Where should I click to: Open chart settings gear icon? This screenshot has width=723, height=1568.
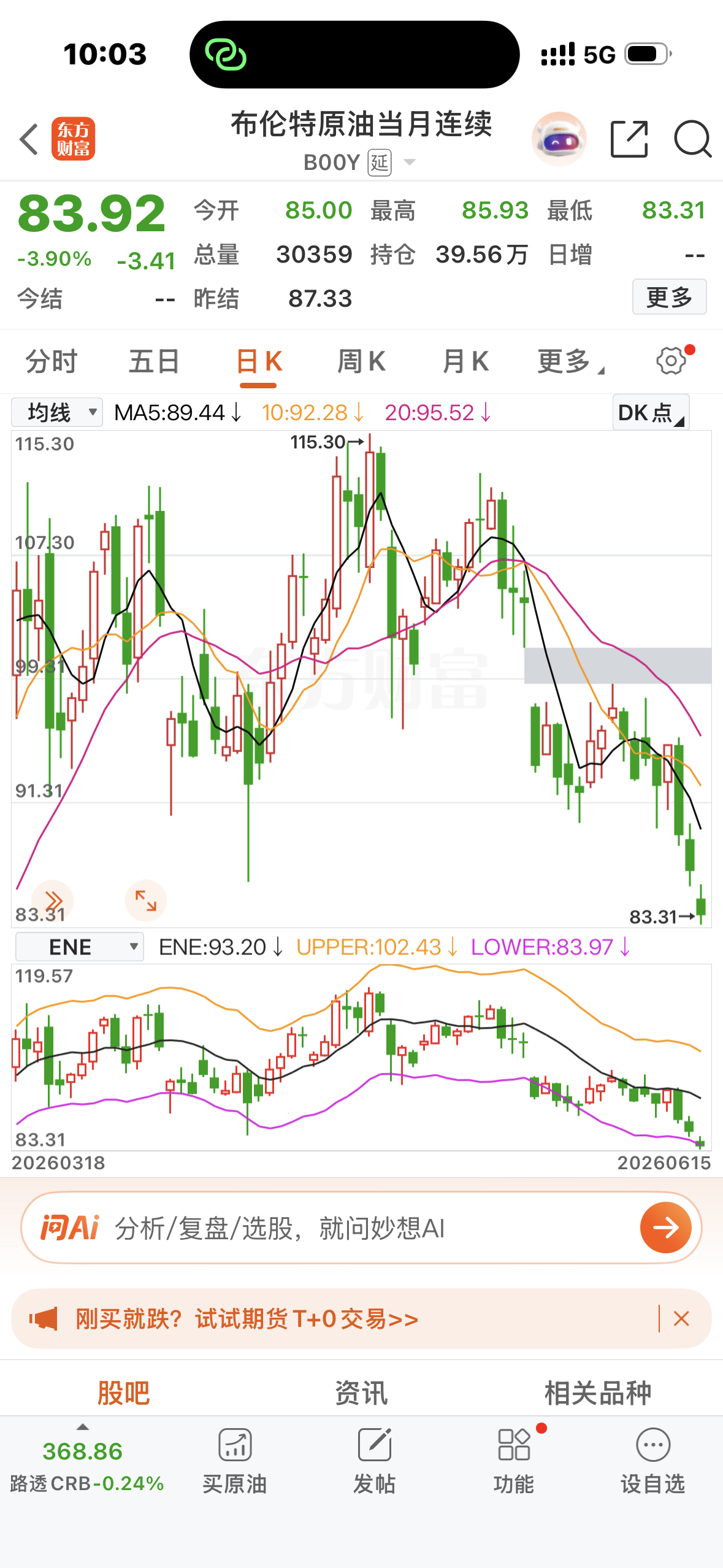click(x=672, y=360)
